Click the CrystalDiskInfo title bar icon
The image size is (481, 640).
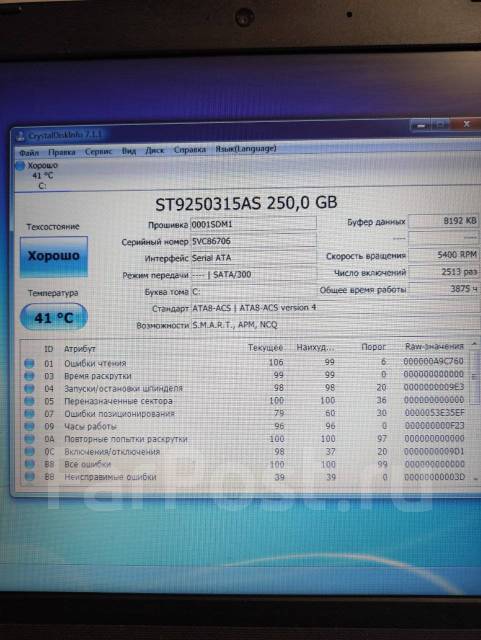tap(20, 136)
